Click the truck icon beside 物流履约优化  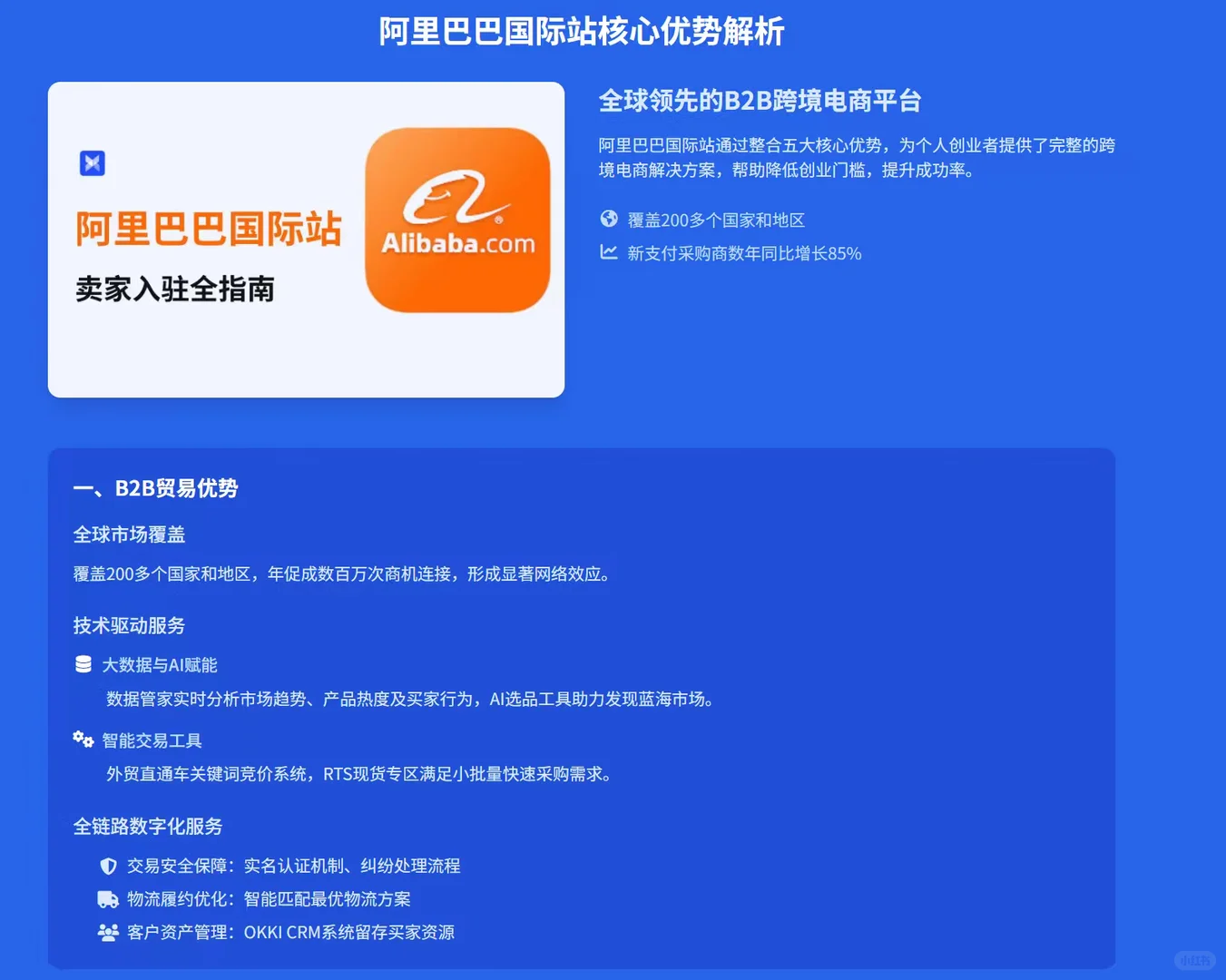click(x=108, y=898)
